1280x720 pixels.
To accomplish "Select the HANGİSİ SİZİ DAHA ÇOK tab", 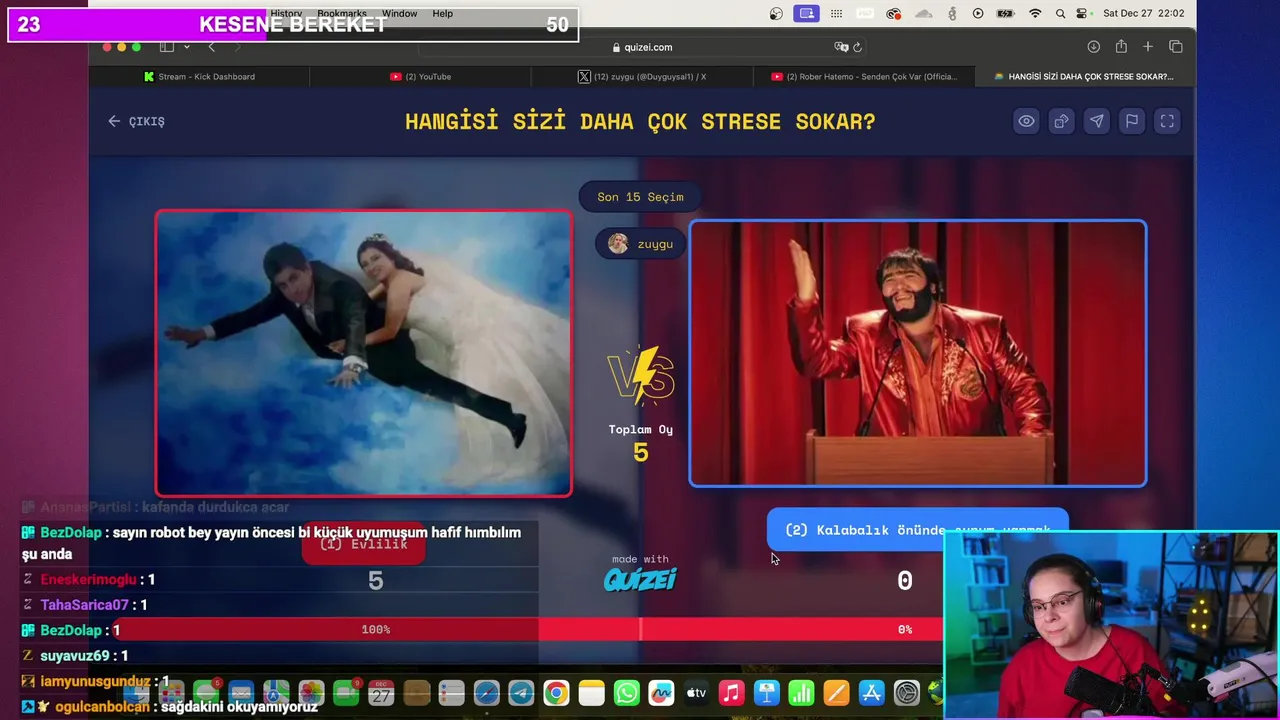I will (x=1084, y=76).
